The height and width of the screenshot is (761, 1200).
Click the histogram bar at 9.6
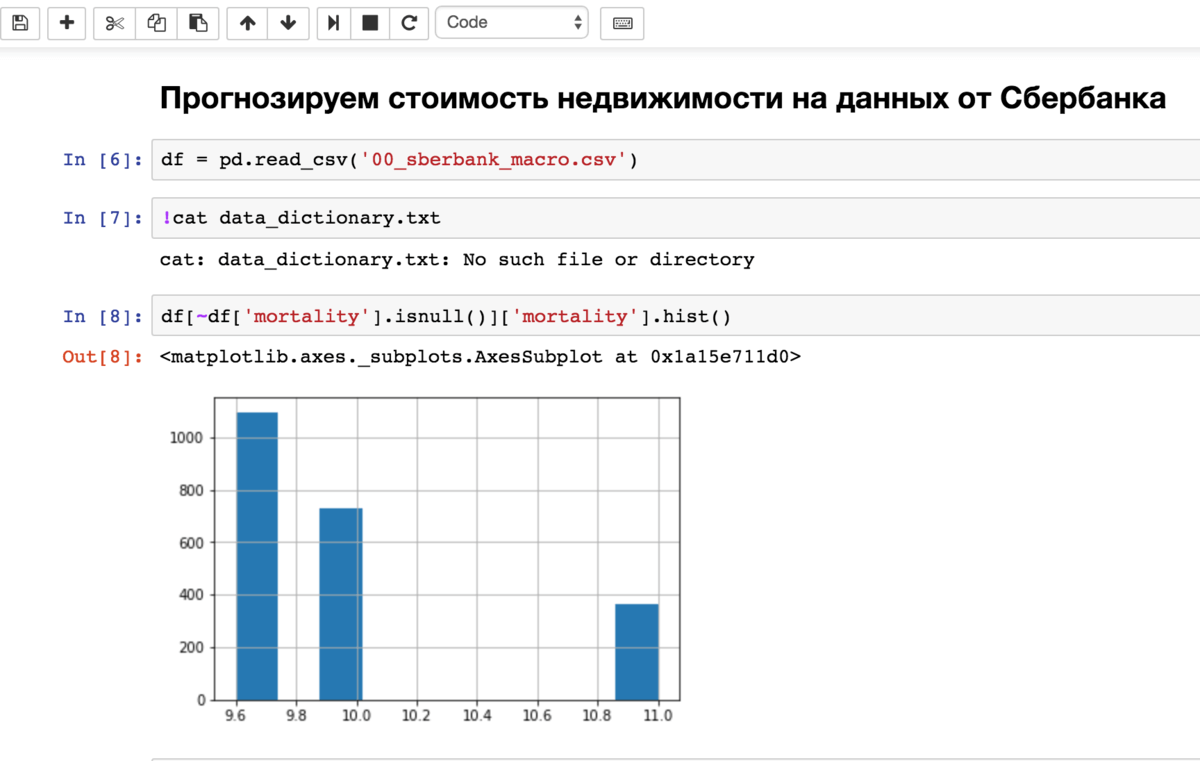tap(257, 556)
